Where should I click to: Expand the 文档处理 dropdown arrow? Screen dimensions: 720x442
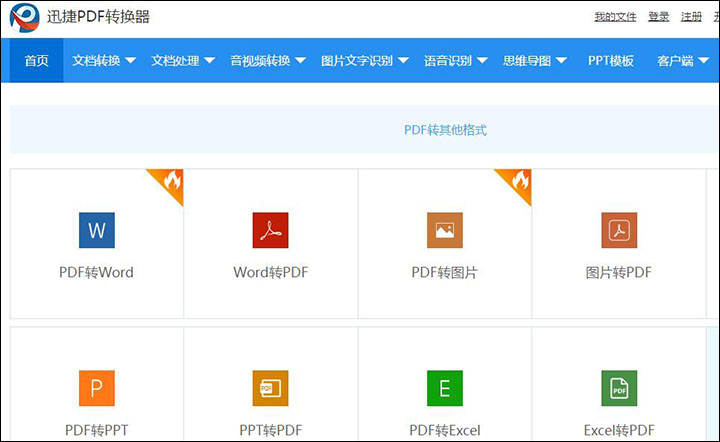pyautogui.click(x=209, y=61)
